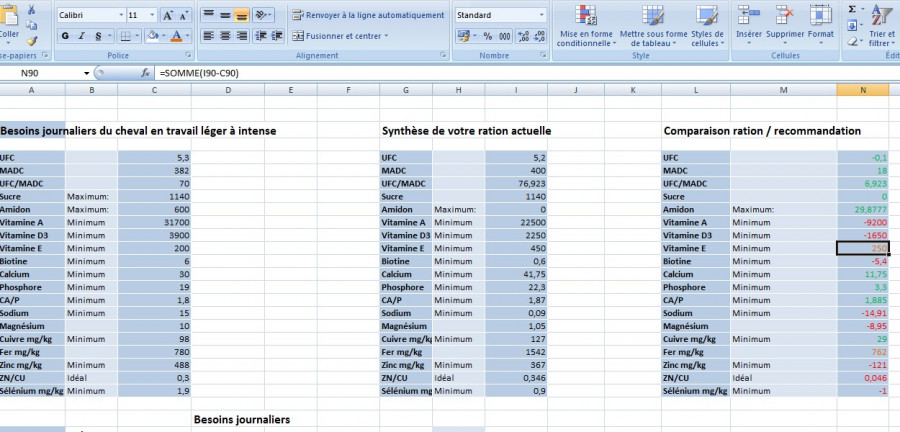Apply font color with red A
The height and width of the screenshot is (432, 900).
tap(176, 36)
